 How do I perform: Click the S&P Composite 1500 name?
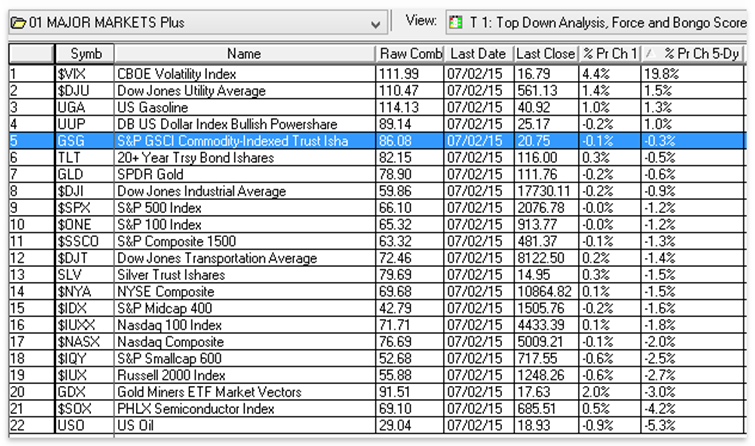tap(177, 241)
